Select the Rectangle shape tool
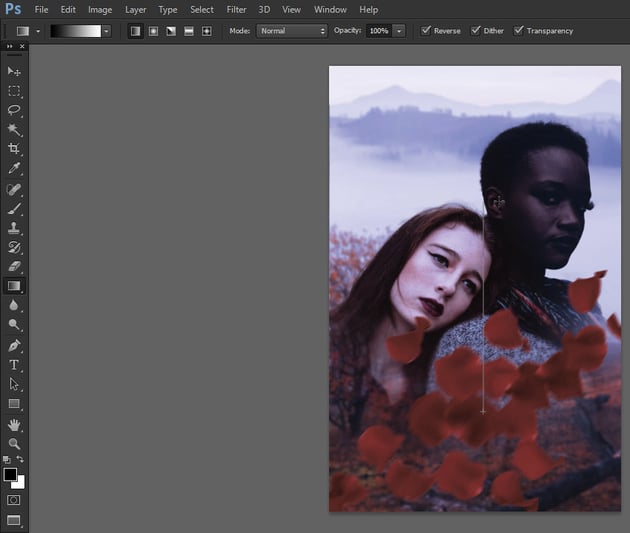Screen dimensions: 630x533 pos(14,404)
